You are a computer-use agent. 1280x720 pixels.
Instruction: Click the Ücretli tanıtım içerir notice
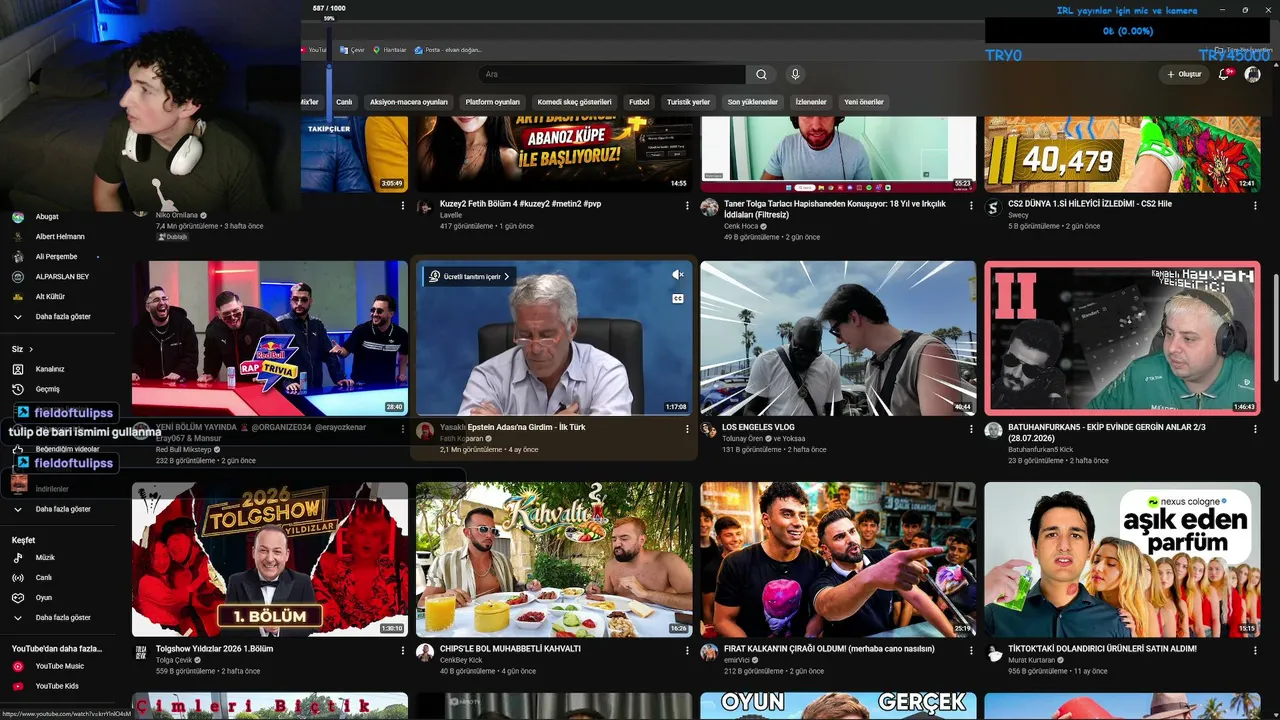[469, 276]
